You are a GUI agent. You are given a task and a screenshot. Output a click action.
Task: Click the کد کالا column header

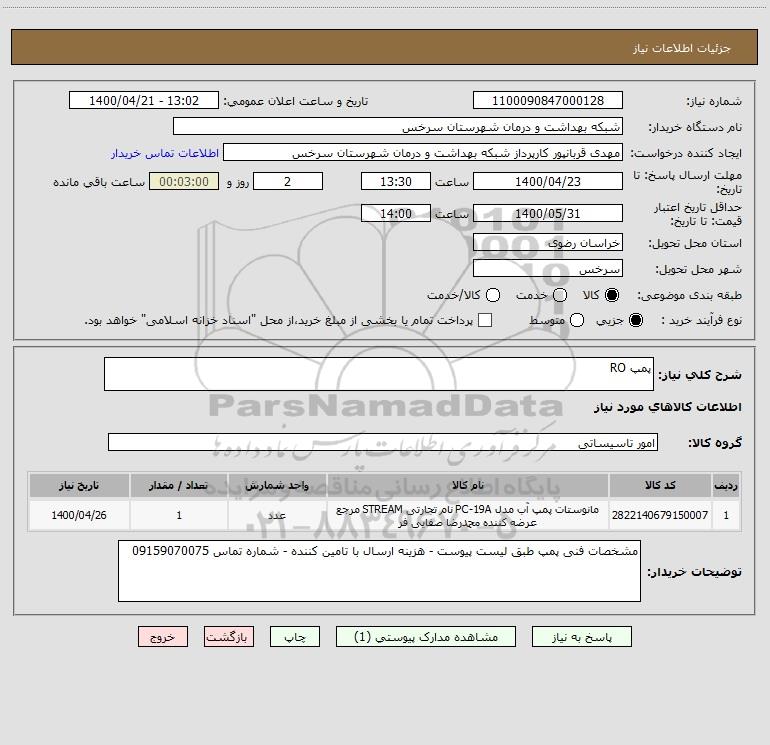pyautogui.click(x=660, y=486)
